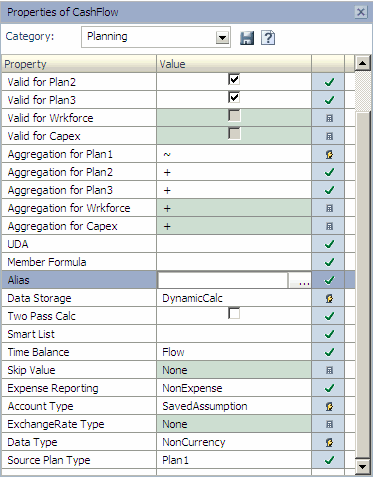Toggle the Valid for Capex checkbox
373x478 pixels.
[x=234, y=134]
